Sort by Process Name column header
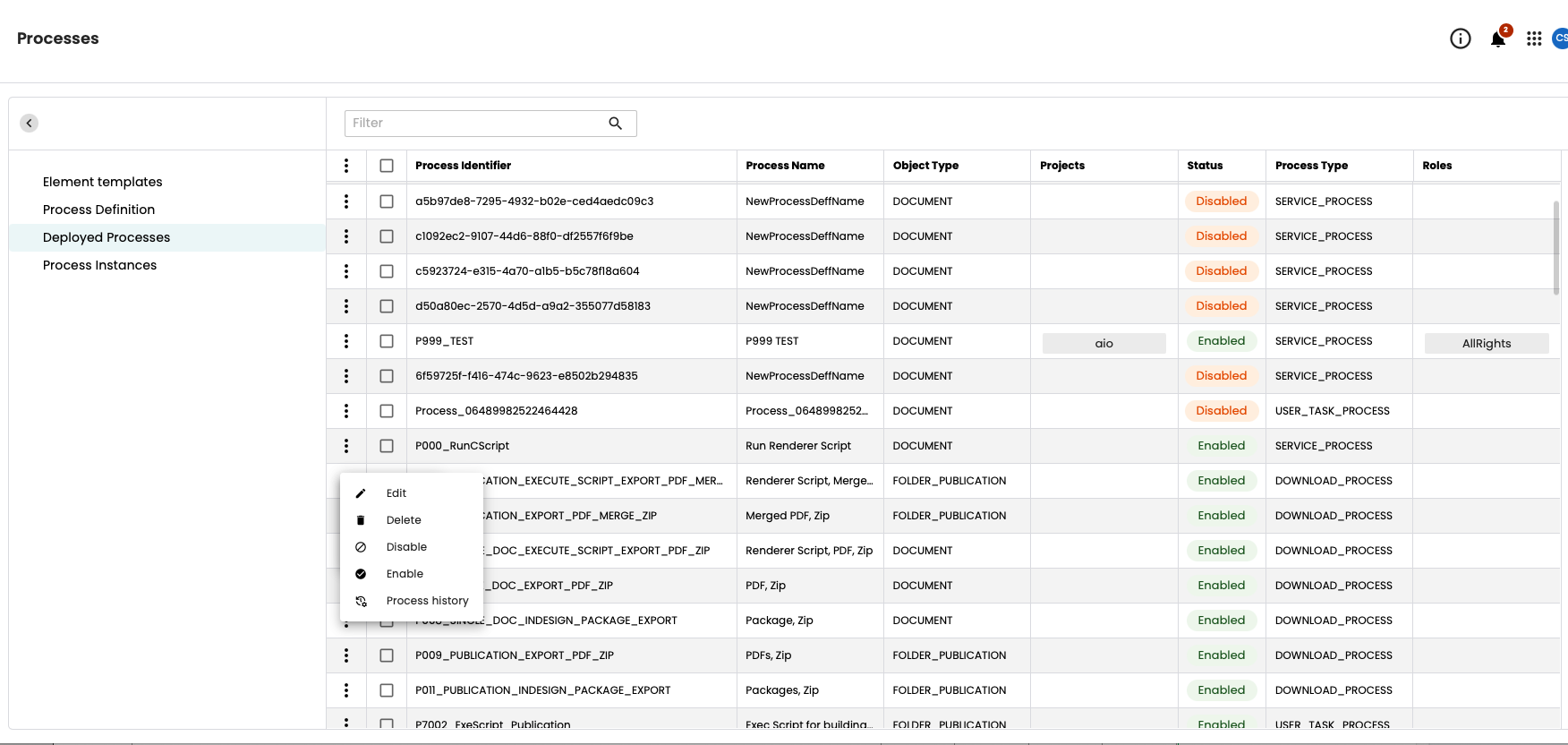Screen dimensions: 1568x745 pos(786,166)
